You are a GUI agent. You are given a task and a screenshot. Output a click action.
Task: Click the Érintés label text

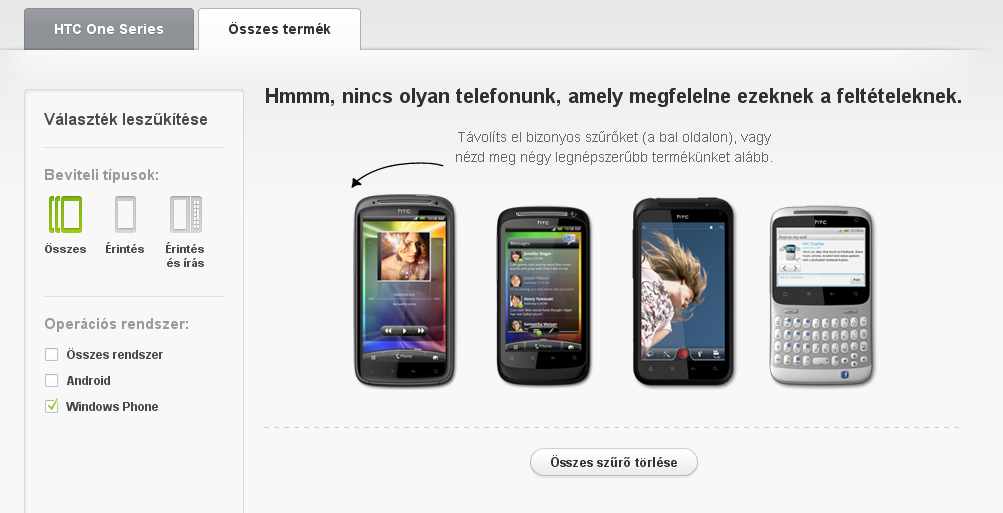click(125, 249)
